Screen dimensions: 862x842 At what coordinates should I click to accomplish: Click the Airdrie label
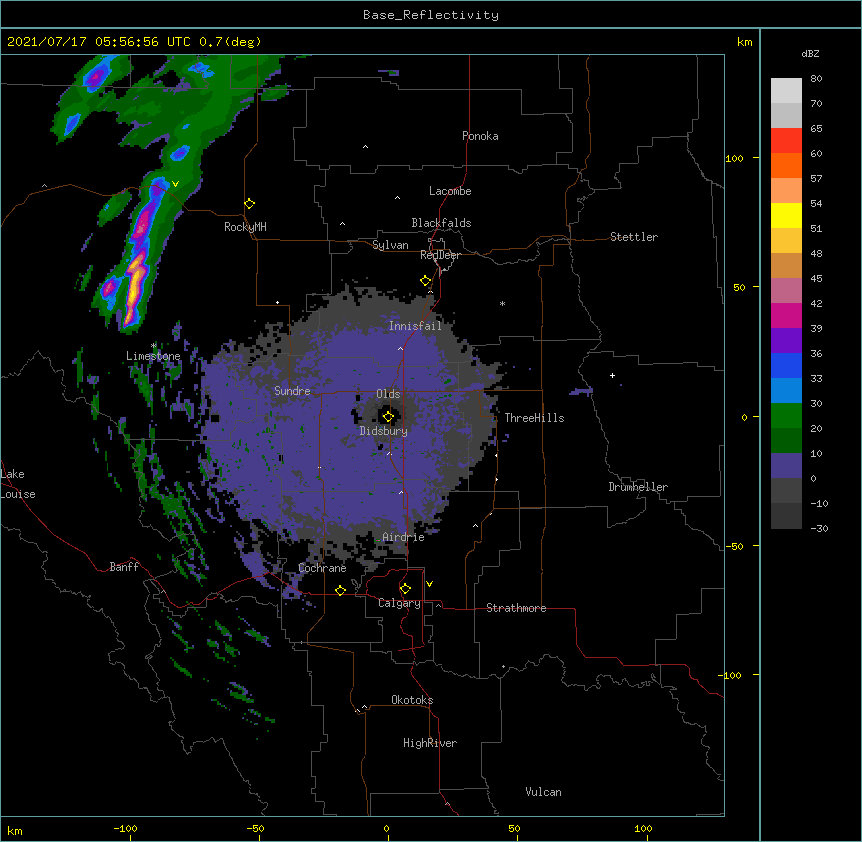403,537
